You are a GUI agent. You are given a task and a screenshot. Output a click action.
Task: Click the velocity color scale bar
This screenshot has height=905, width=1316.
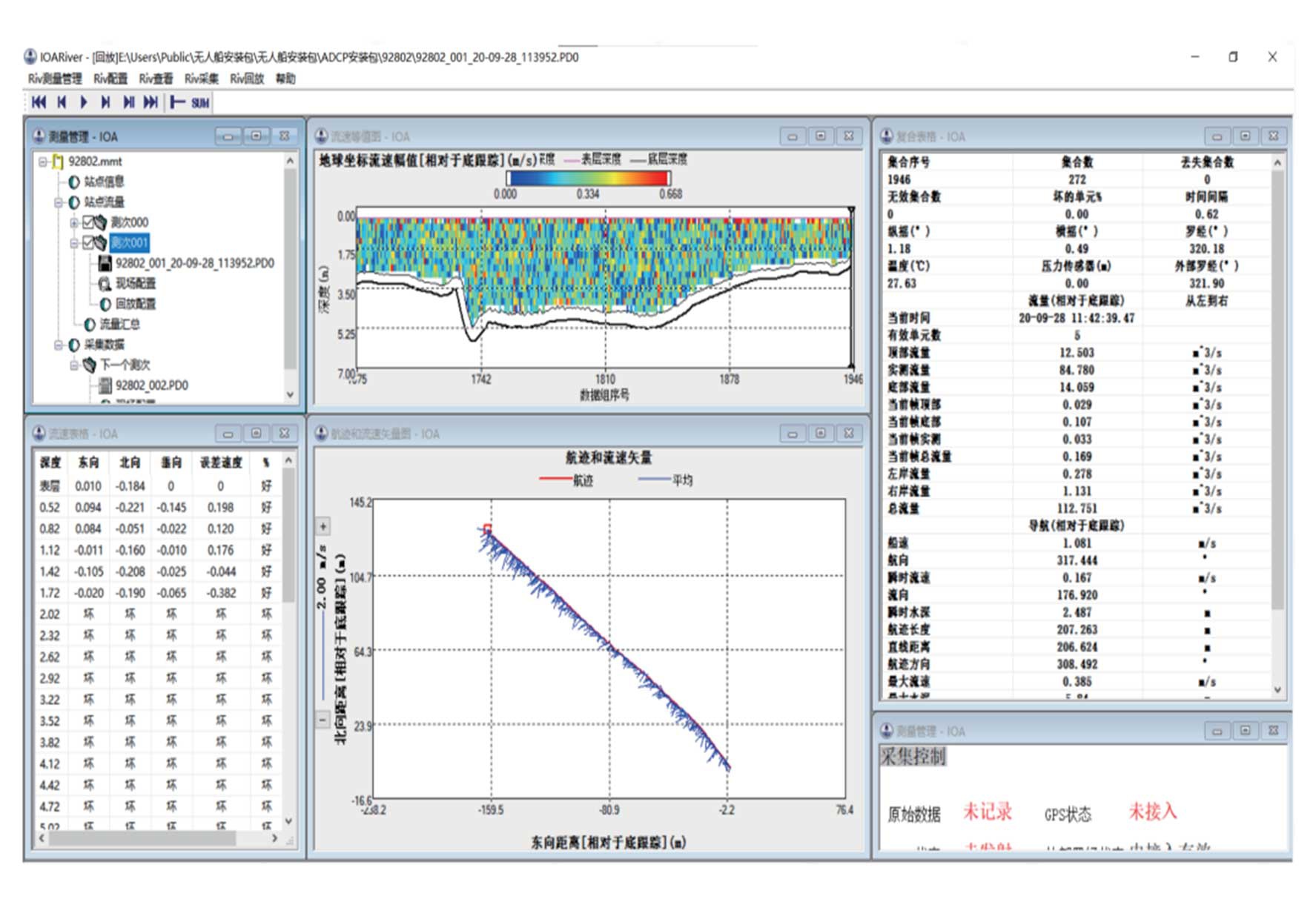click(x=588, y=178)
